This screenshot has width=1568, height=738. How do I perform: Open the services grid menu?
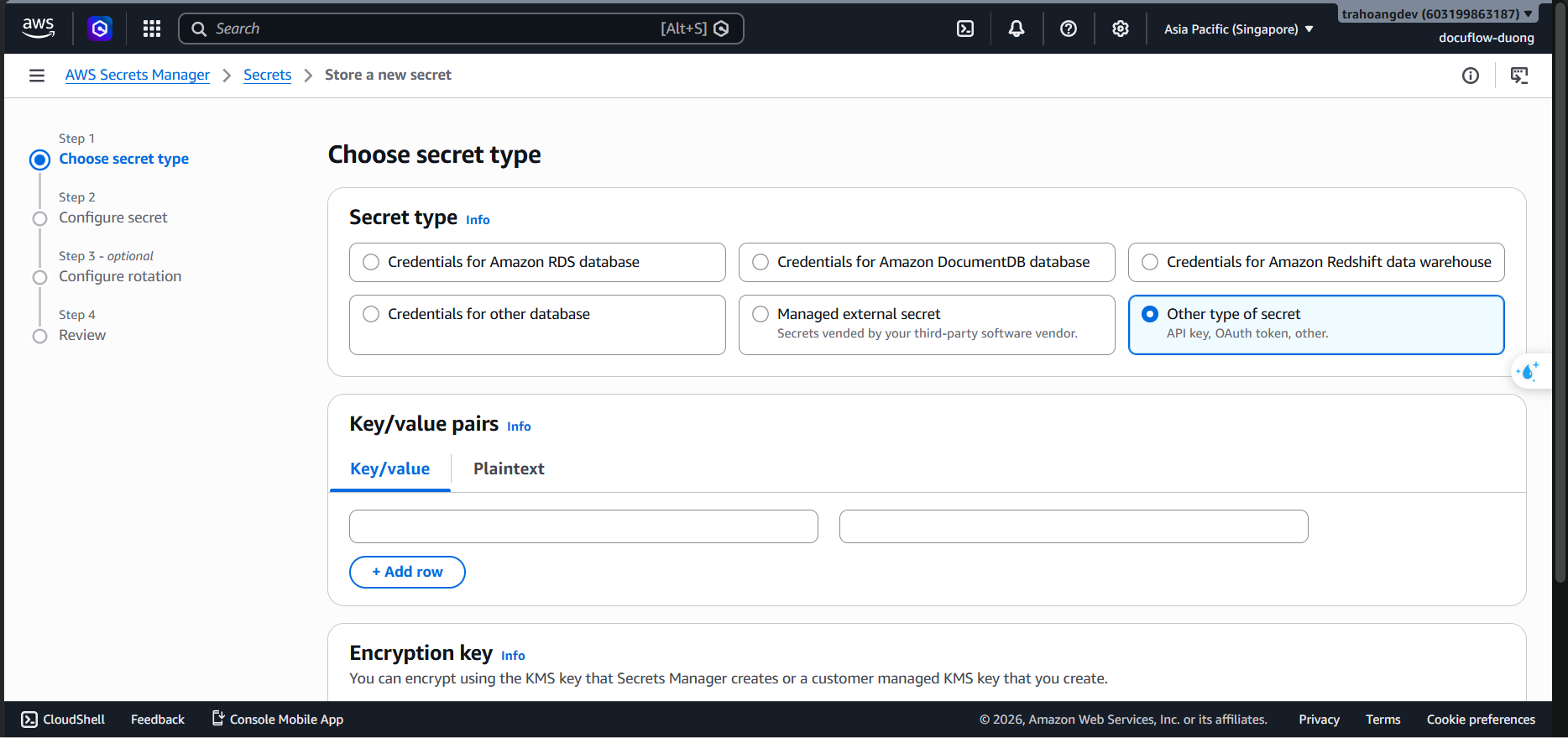point(152,29)
